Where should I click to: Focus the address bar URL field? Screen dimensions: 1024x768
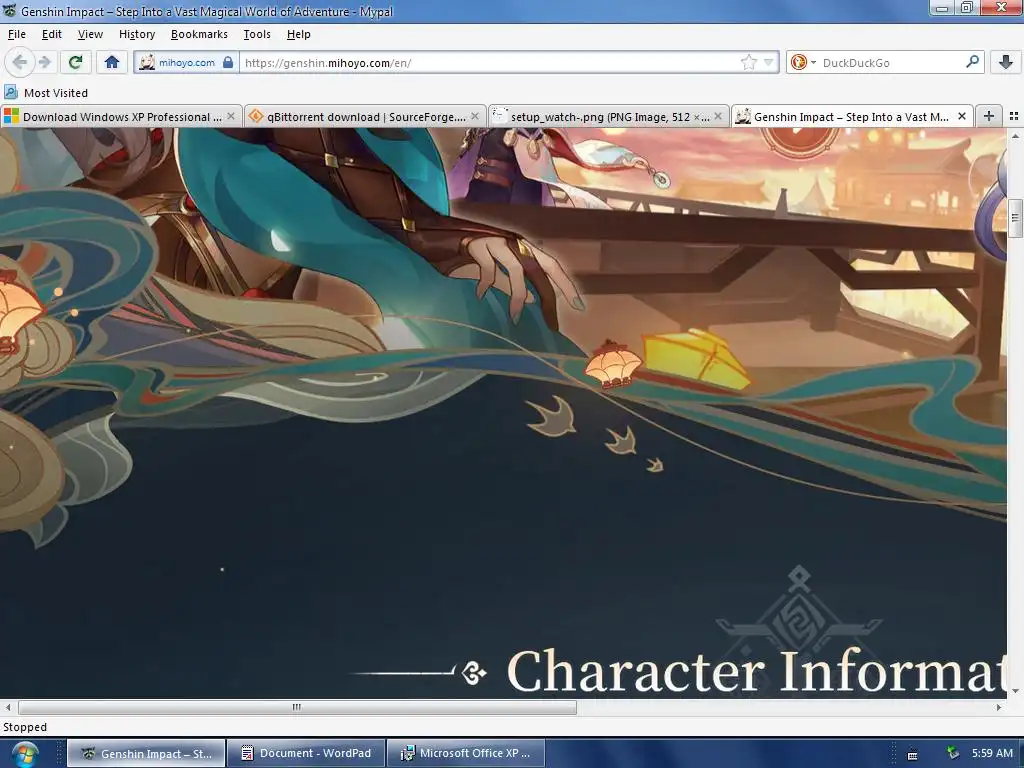pos(490,63)
